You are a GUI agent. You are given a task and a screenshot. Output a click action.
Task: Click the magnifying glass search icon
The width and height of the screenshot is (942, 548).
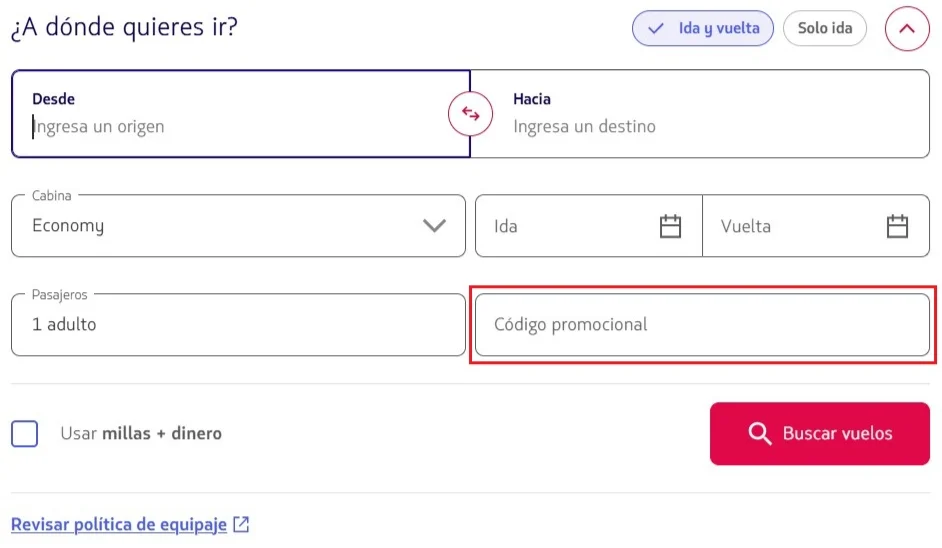pos(760,433)
